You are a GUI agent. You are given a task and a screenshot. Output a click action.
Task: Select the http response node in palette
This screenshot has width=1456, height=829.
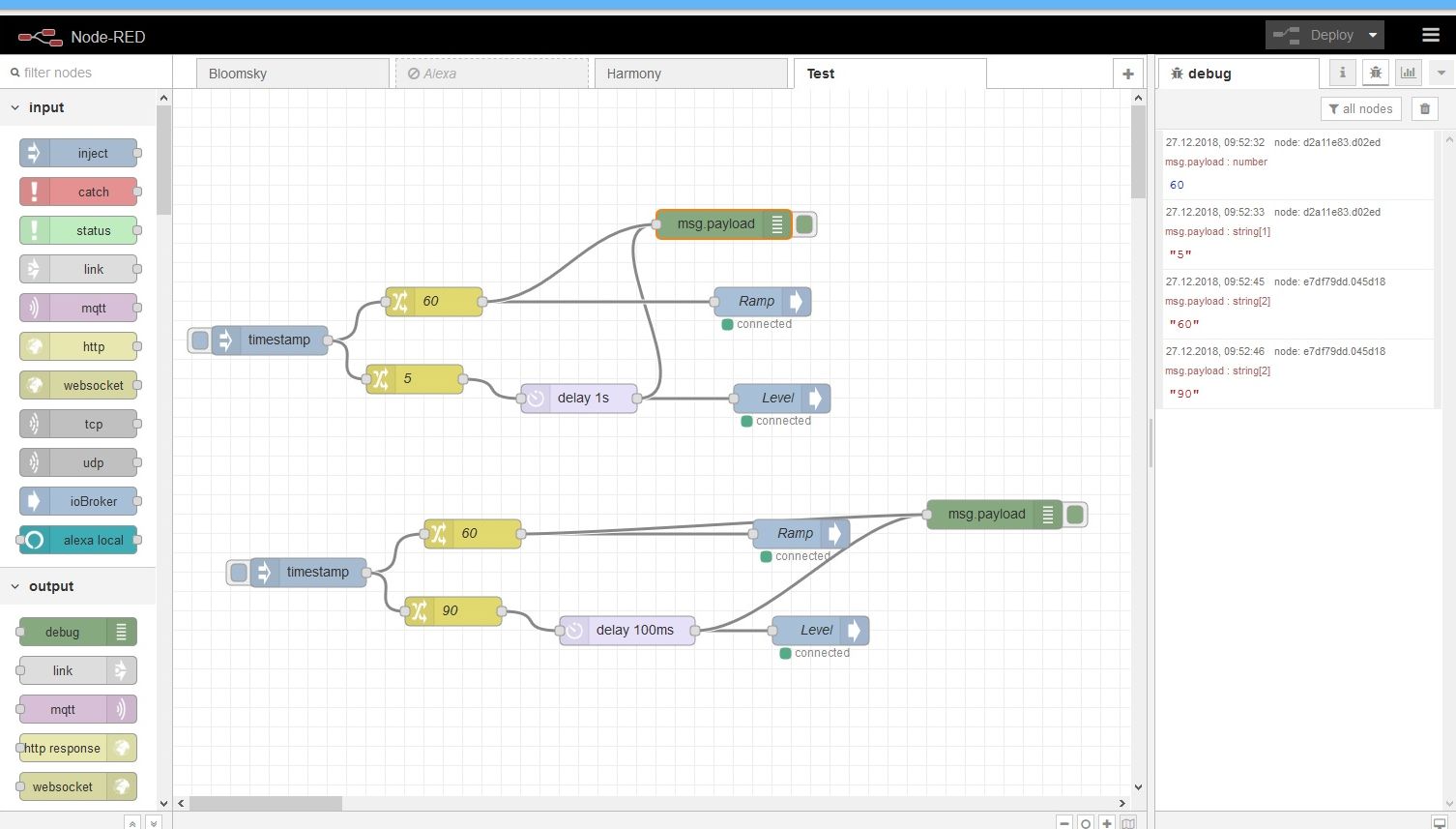[78, 748]
